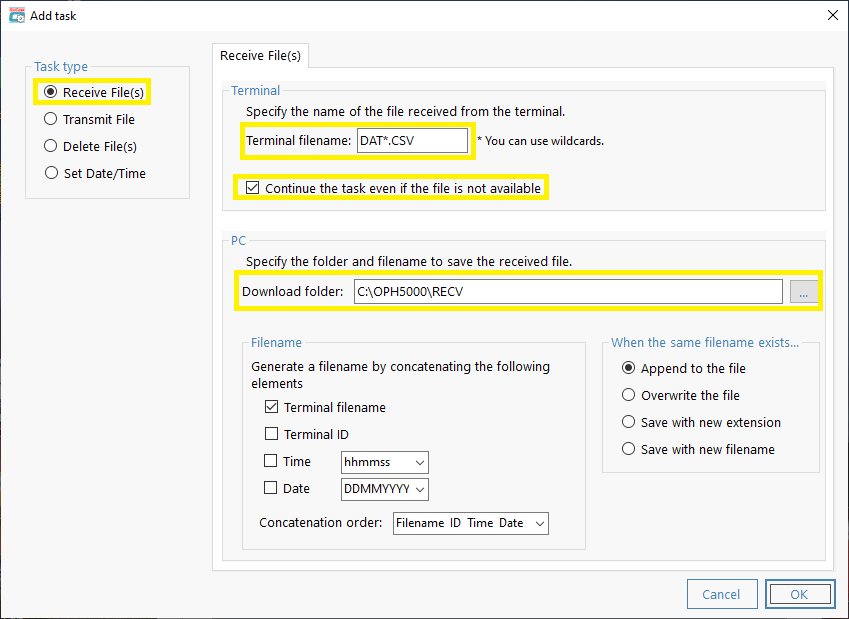Viewport: 849px width, 619px height.
Task: Enable the Terminal ID checkbox
Action: pyautogui.click(x=271, y=434)
